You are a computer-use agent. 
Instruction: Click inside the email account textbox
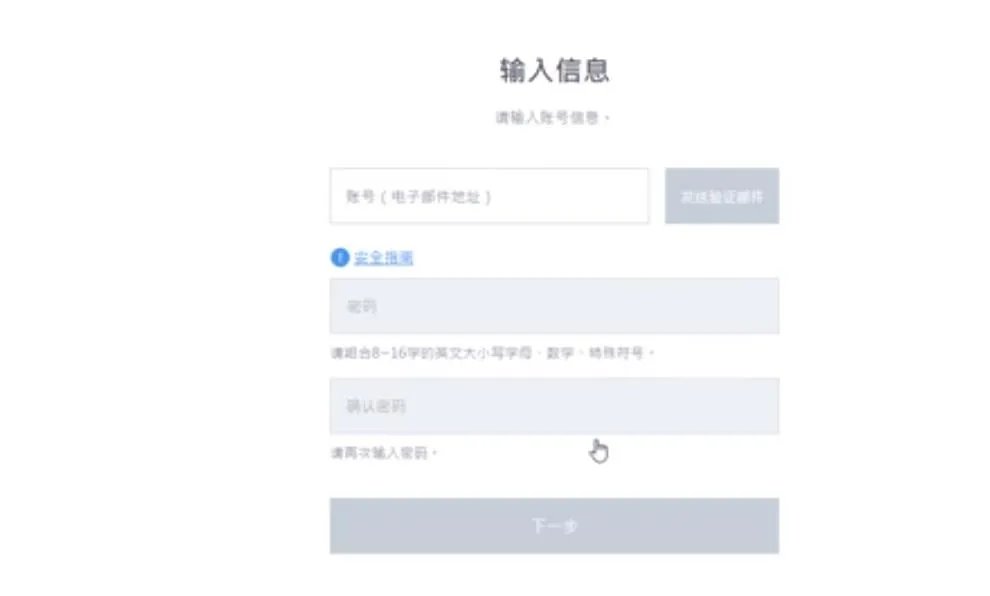click(x=490, y=197)
